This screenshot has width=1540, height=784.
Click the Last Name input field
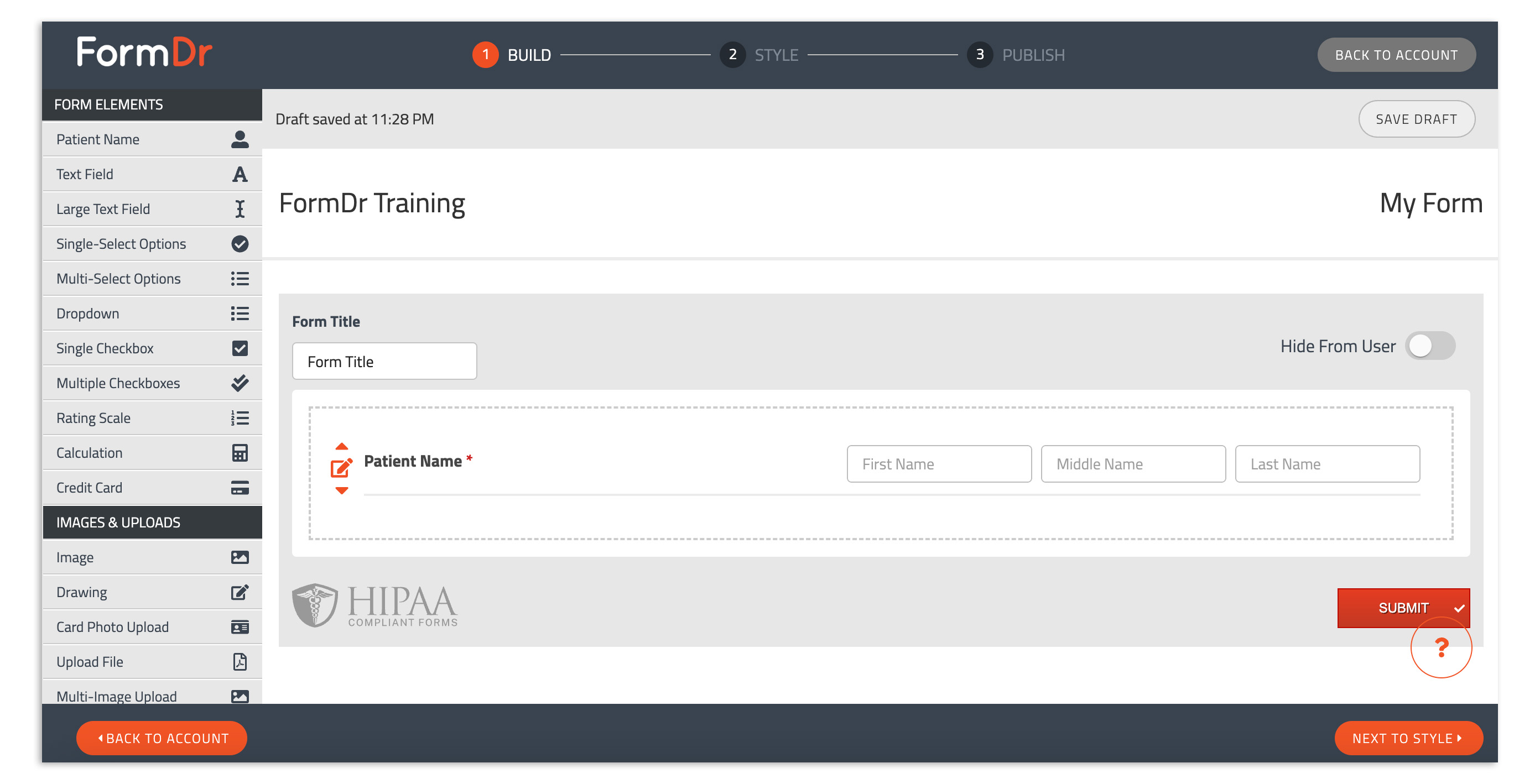coord(1328,464)
